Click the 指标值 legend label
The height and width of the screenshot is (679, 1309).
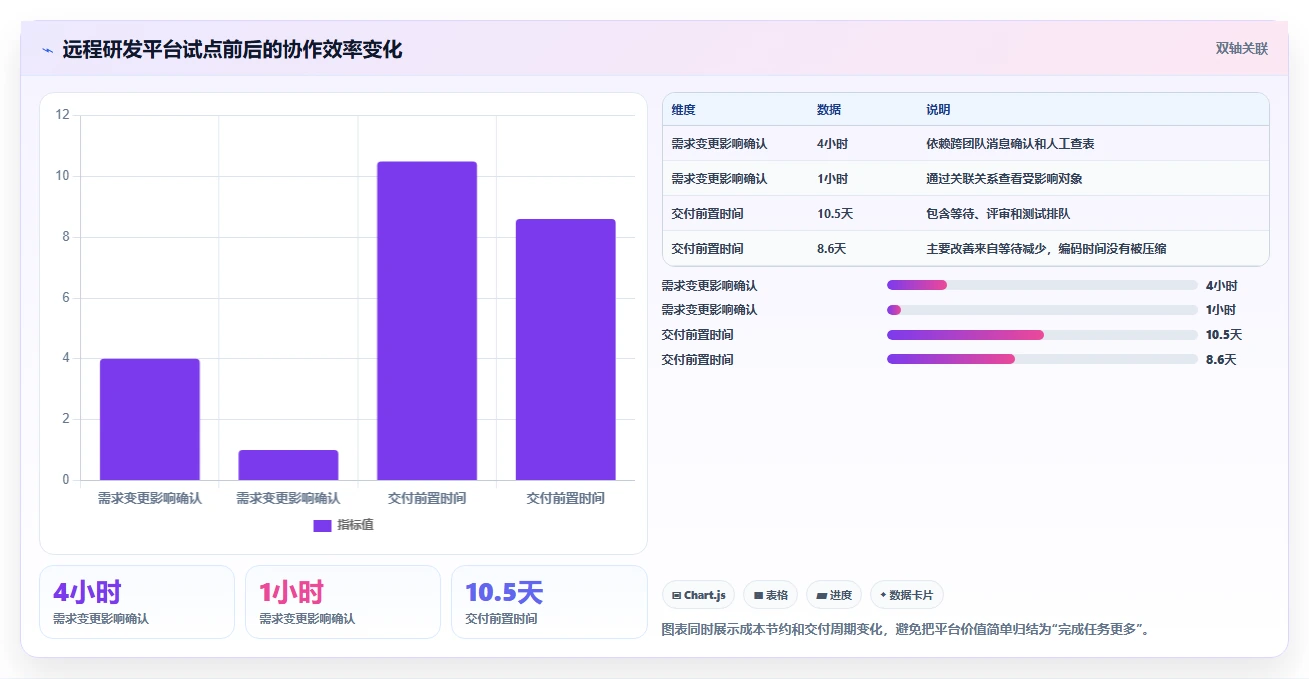(x=355, y=525)
